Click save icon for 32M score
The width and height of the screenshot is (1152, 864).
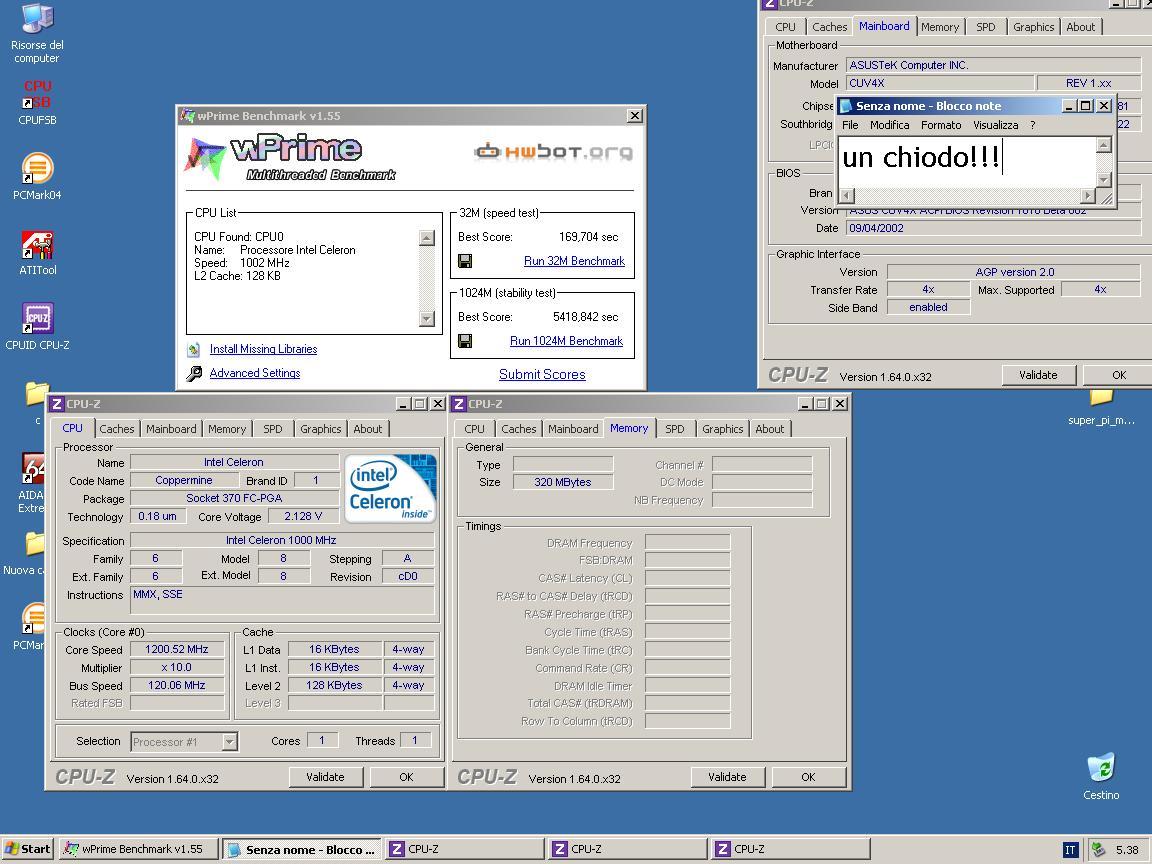[x=464, y=261]
